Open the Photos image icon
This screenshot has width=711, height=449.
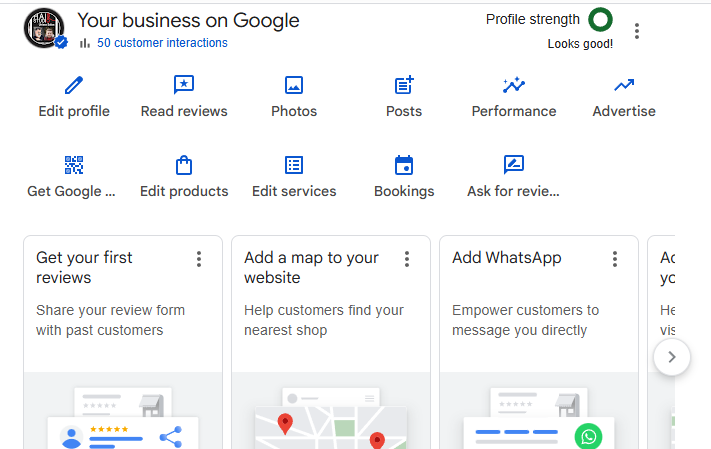tap(294, 85)
